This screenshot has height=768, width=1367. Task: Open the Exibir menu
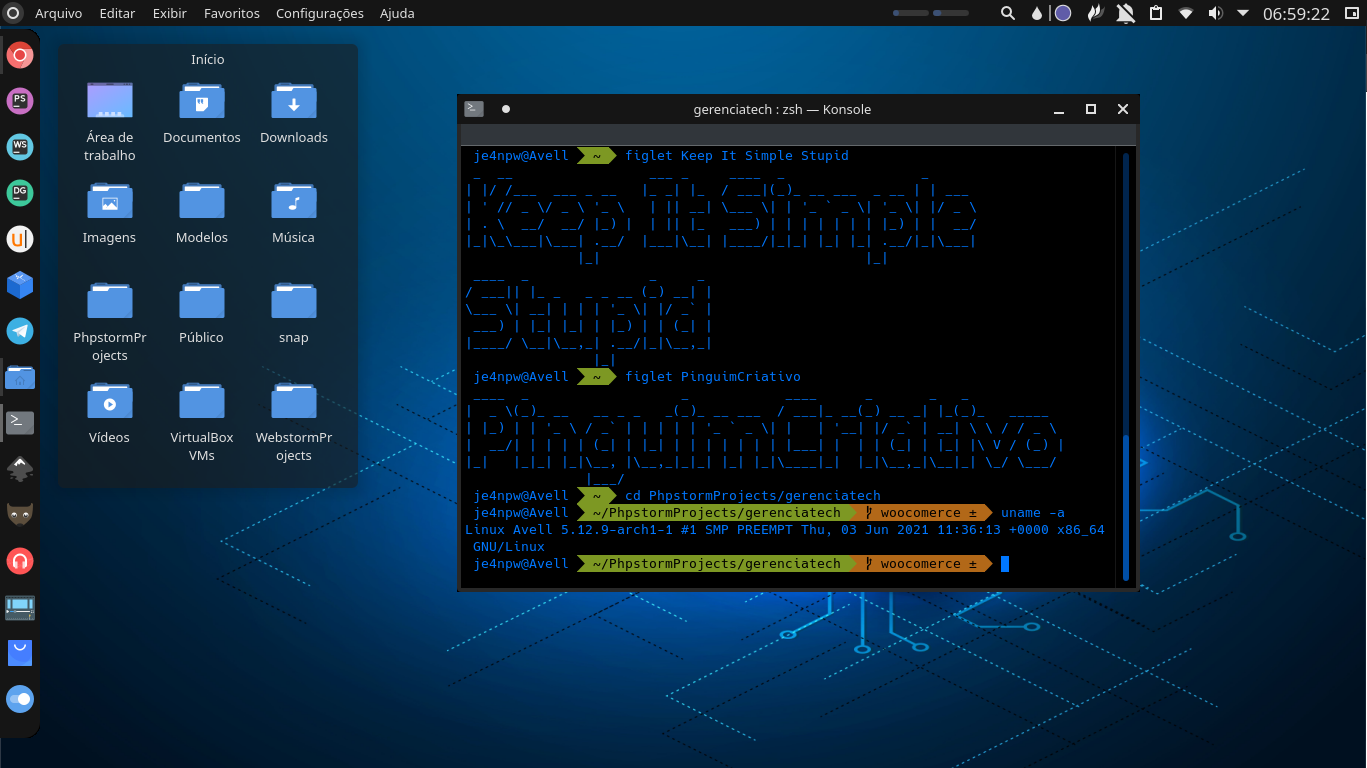(170, 13)
